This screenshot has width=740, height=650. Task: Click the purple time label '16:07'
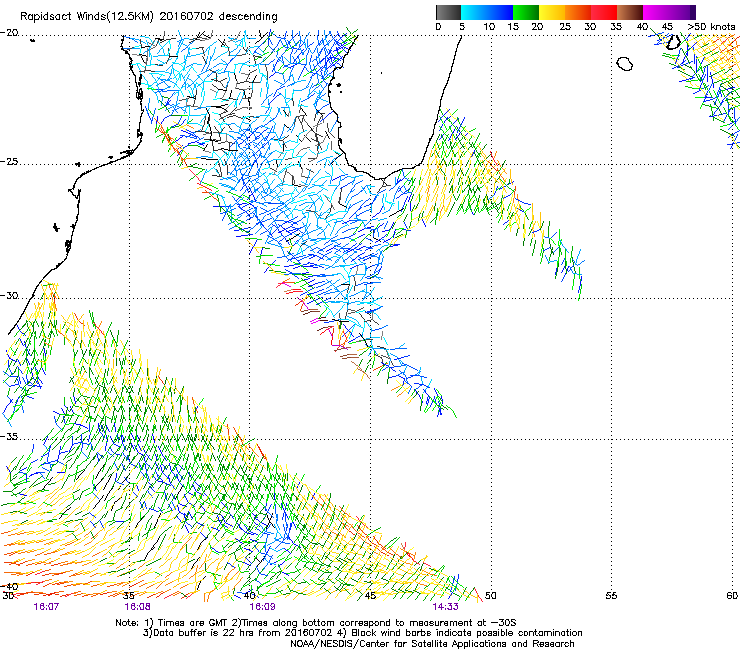(46, 607)
